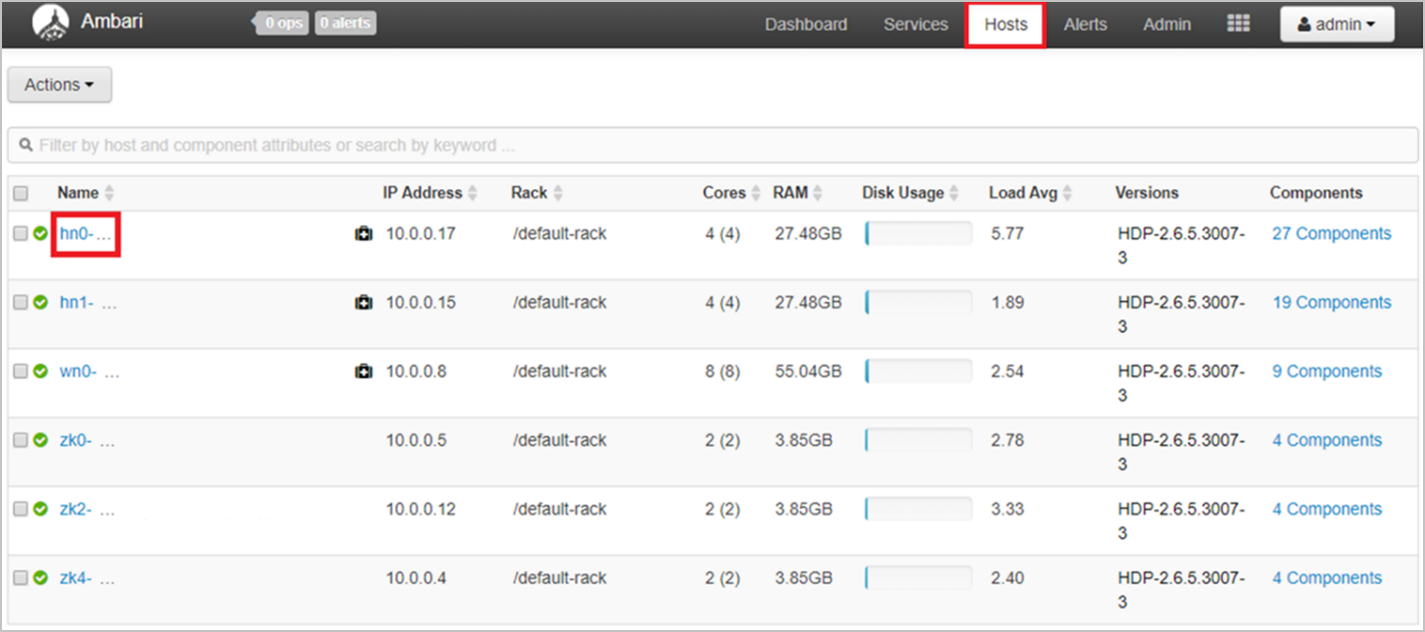Viewport: 1425px width, 632px height.
Task: Click the app launcher grid icon
Action: pyautogui.click(x=1238, y=22)
